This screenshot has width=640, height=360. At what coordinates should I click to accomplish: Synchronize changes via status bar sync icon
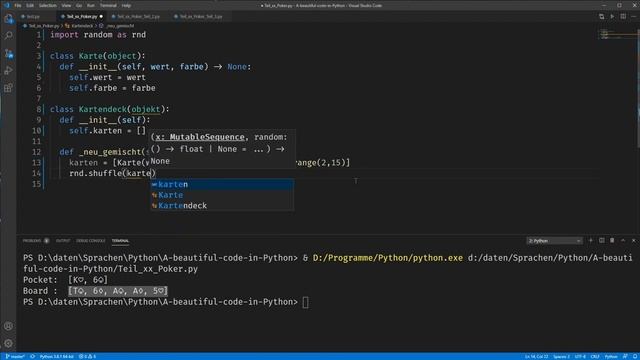[32, 356]
